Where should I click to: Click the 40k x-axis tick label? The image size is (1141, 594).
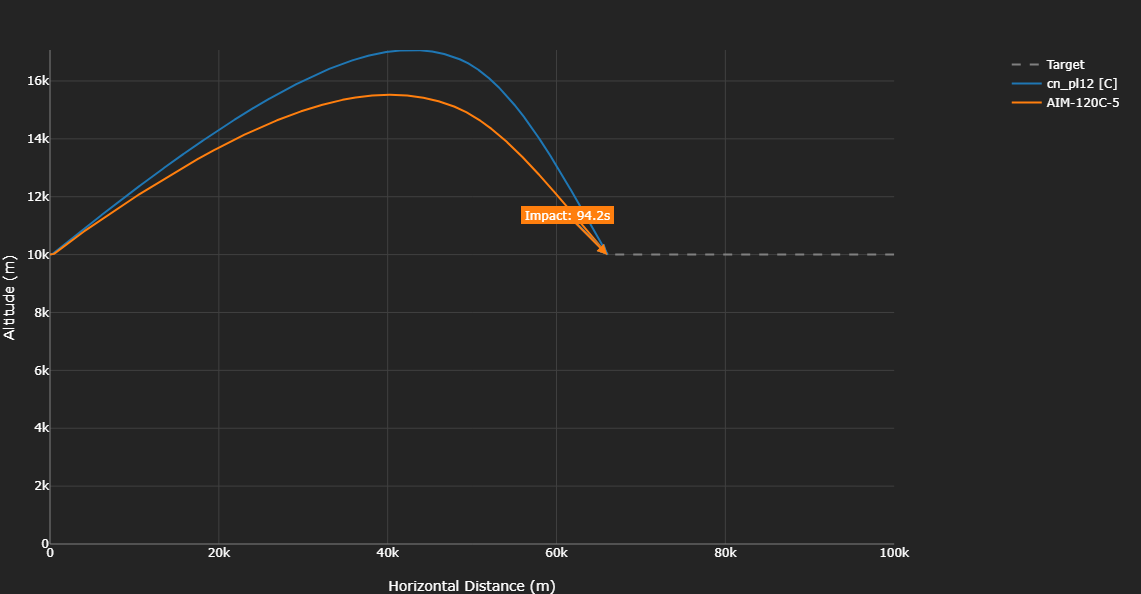pos(388,553)
